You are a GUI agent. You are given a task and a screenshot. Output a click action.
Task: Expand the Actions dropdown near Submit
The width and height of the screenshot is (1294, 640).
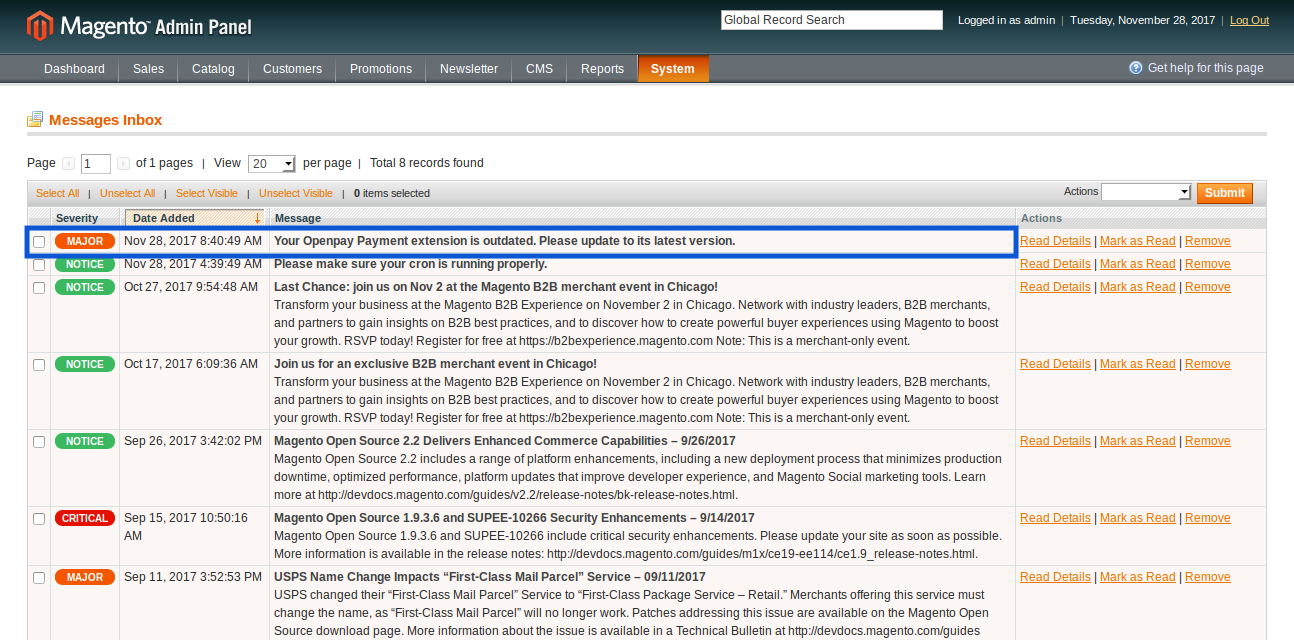(1145, 192)
